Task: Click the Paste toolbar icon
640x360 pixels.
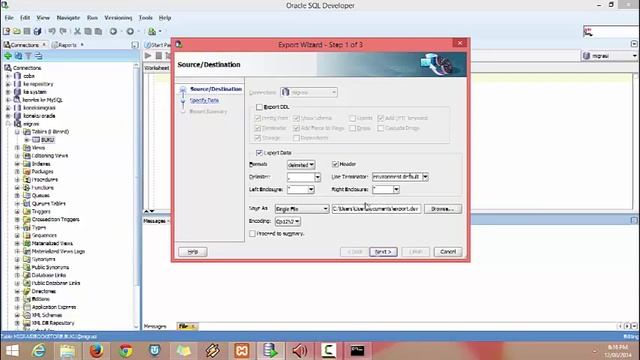Action: (x=98, y=31)
